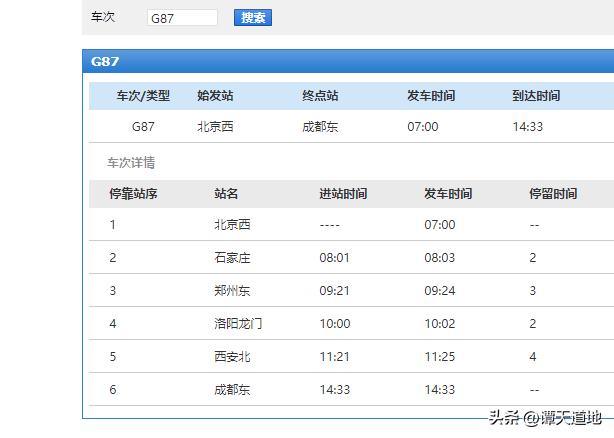Click the G87 panel title bar
614x438 pixels.
(346, 61)
